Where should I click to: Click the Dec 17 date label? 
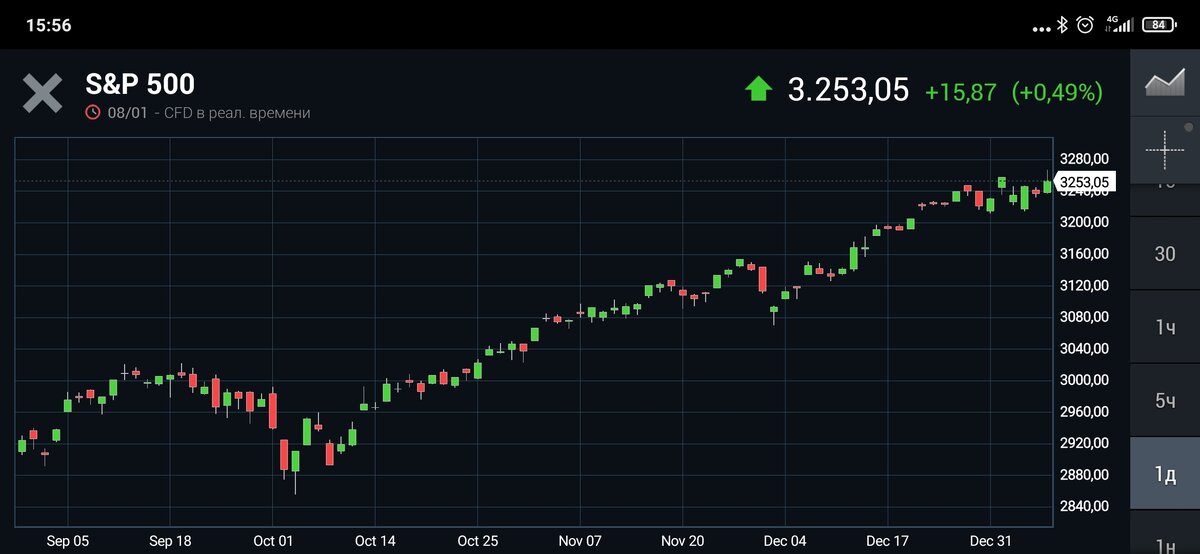(x=887, y=540)
